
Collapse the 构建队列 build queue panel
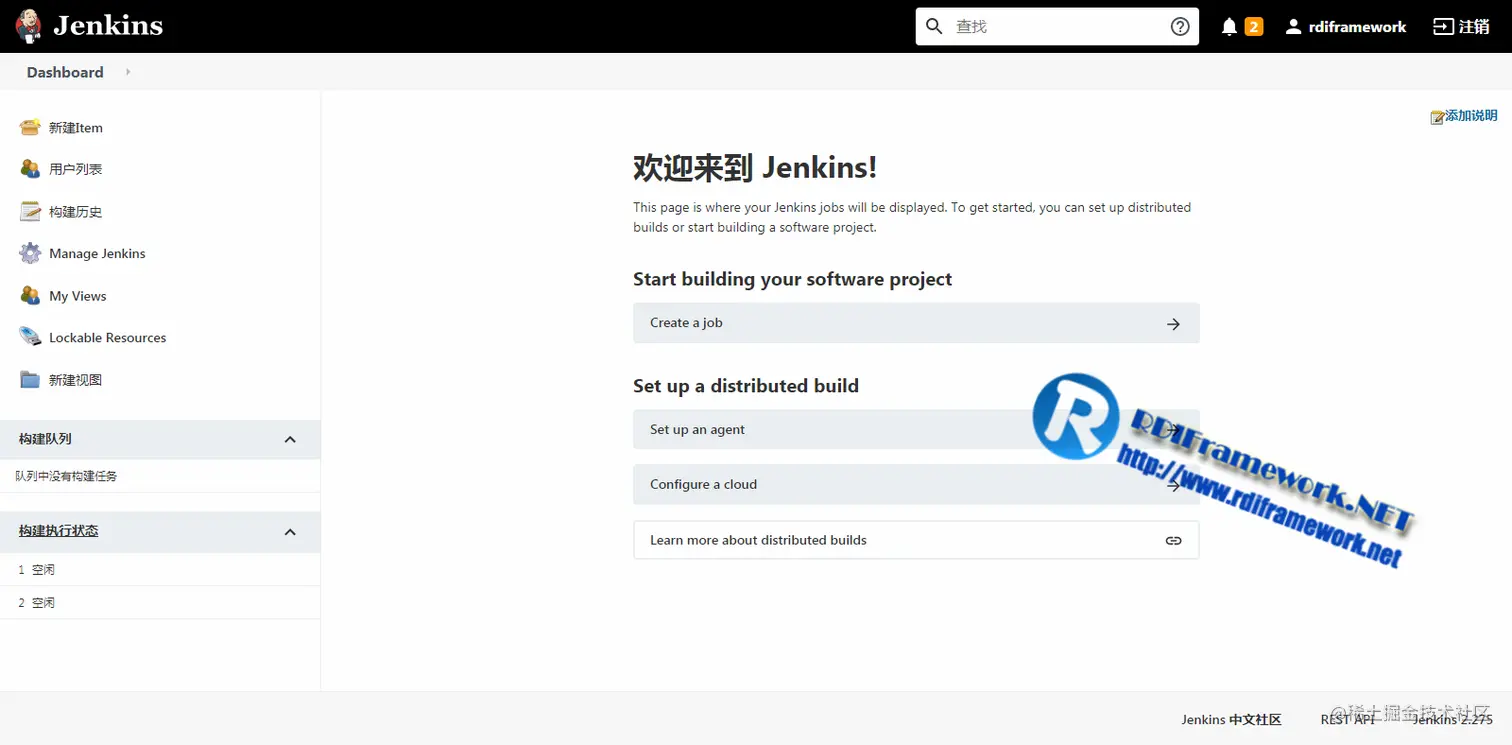point(289,439)
